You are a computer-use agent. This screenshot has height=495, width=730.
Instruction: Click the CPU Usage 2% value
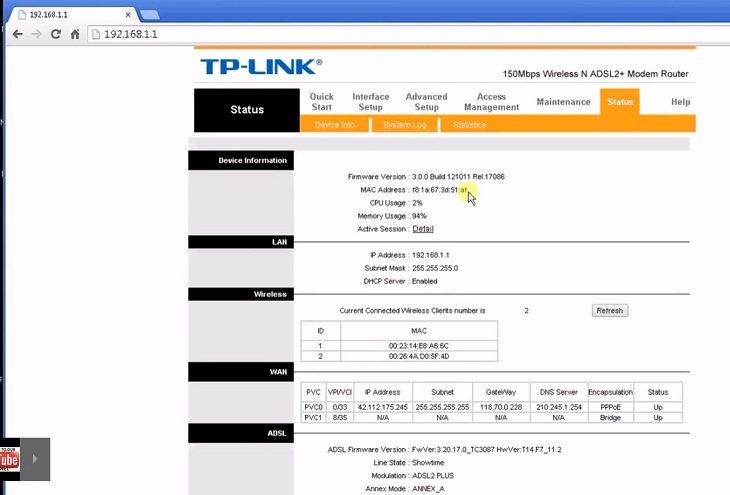[417, 203]
